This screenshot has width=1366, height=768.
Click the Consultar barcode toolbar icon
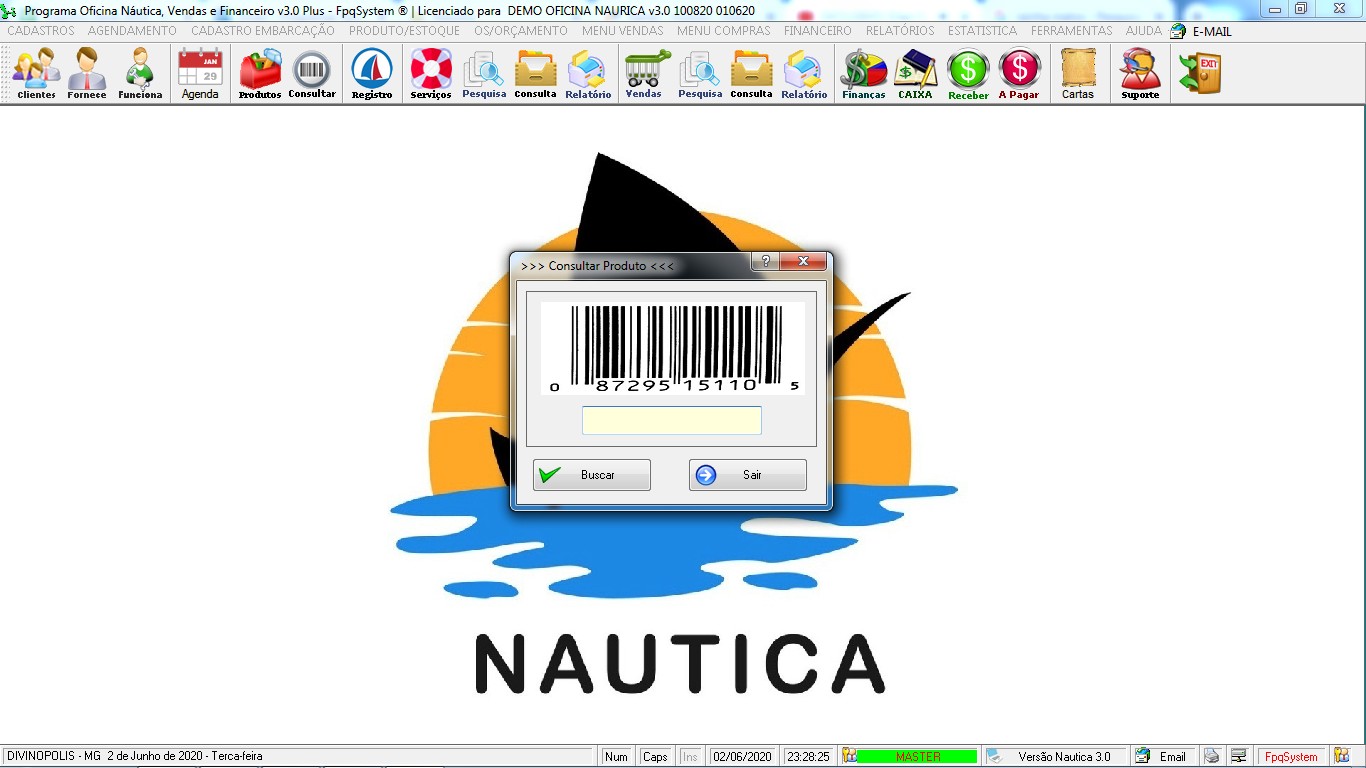312,74
